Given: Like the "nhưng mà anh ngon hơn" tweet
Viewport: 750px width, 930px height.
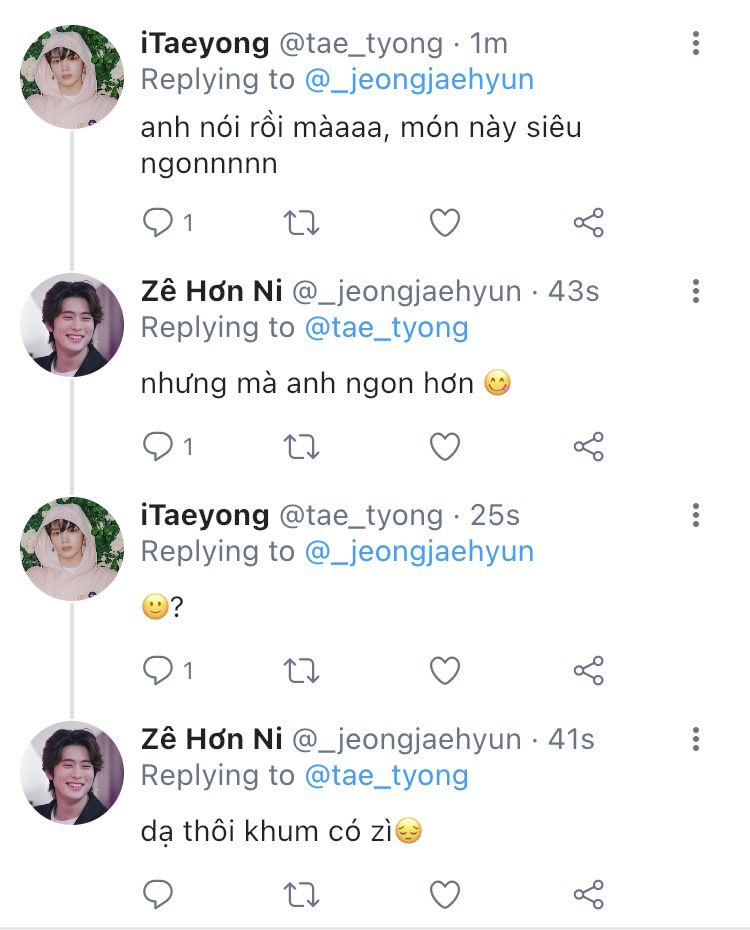Looking at the screenshot, I should tap(444, 446).
